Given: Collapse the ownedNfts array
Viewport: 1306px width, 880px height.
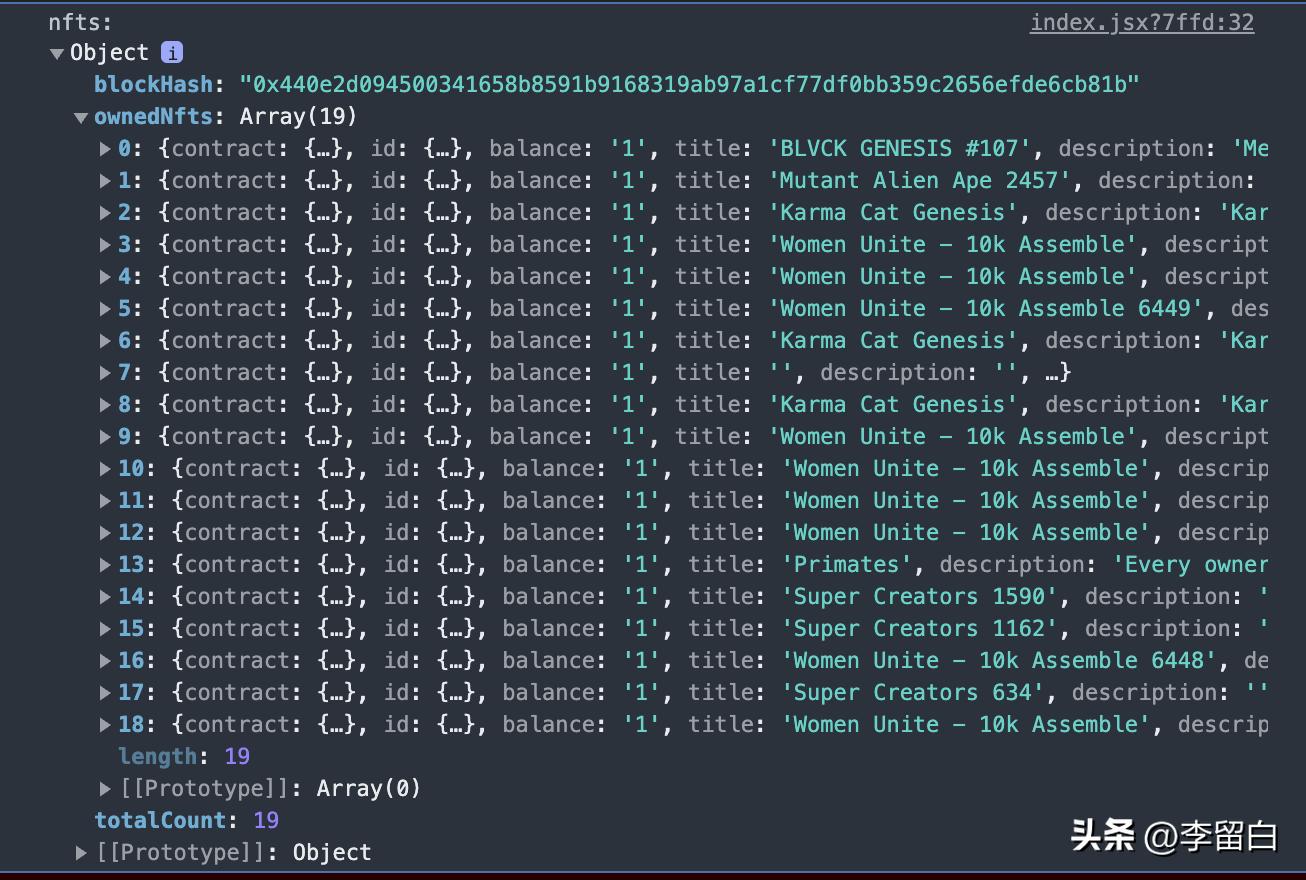Looking at the screenshot, I should click(81, 118).
